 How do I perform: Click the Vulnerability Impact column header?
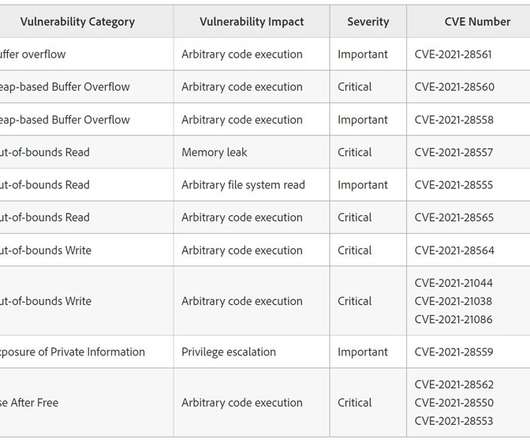(x=251, y=22)
